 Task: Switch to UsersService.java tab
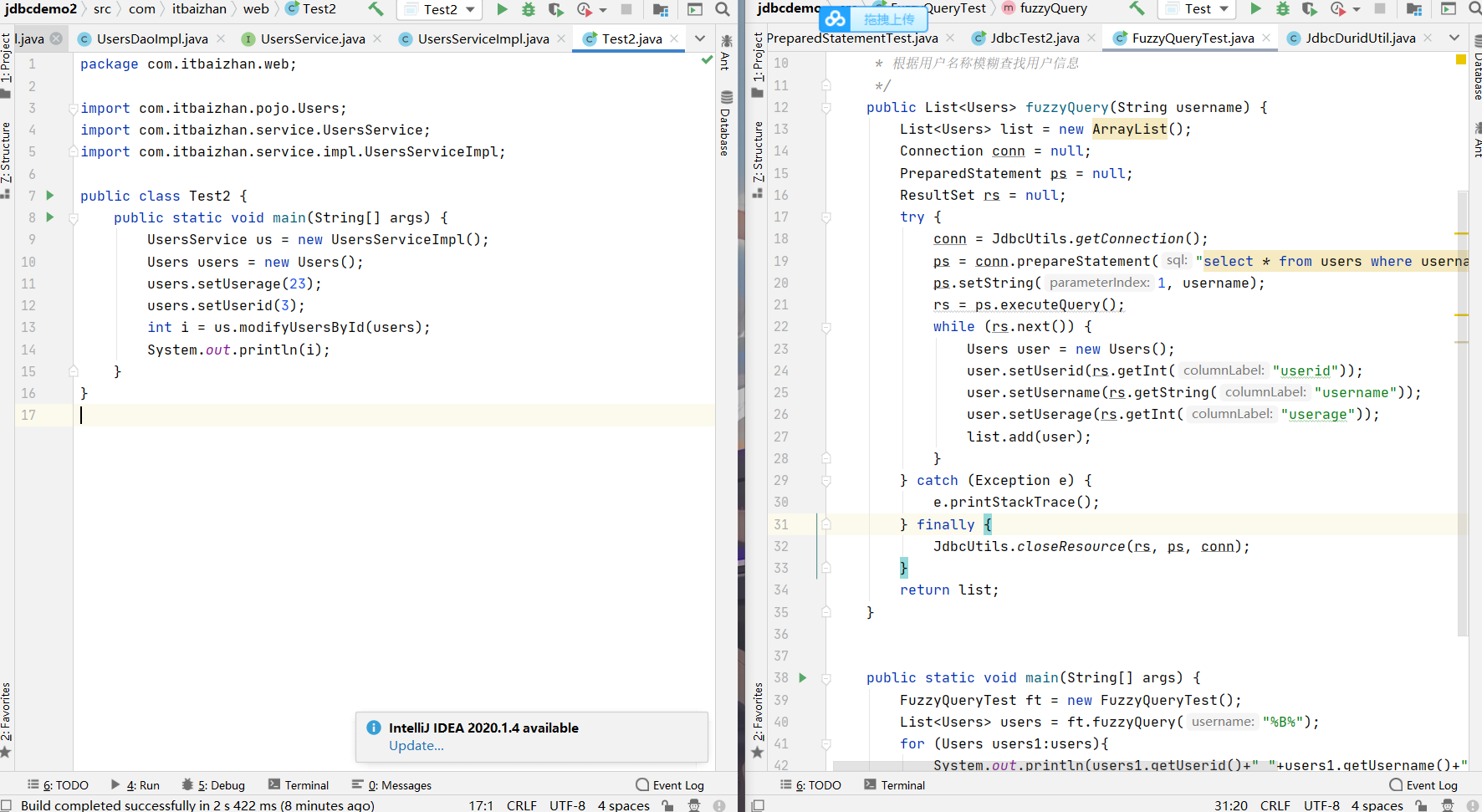click(x=312, y=38)
